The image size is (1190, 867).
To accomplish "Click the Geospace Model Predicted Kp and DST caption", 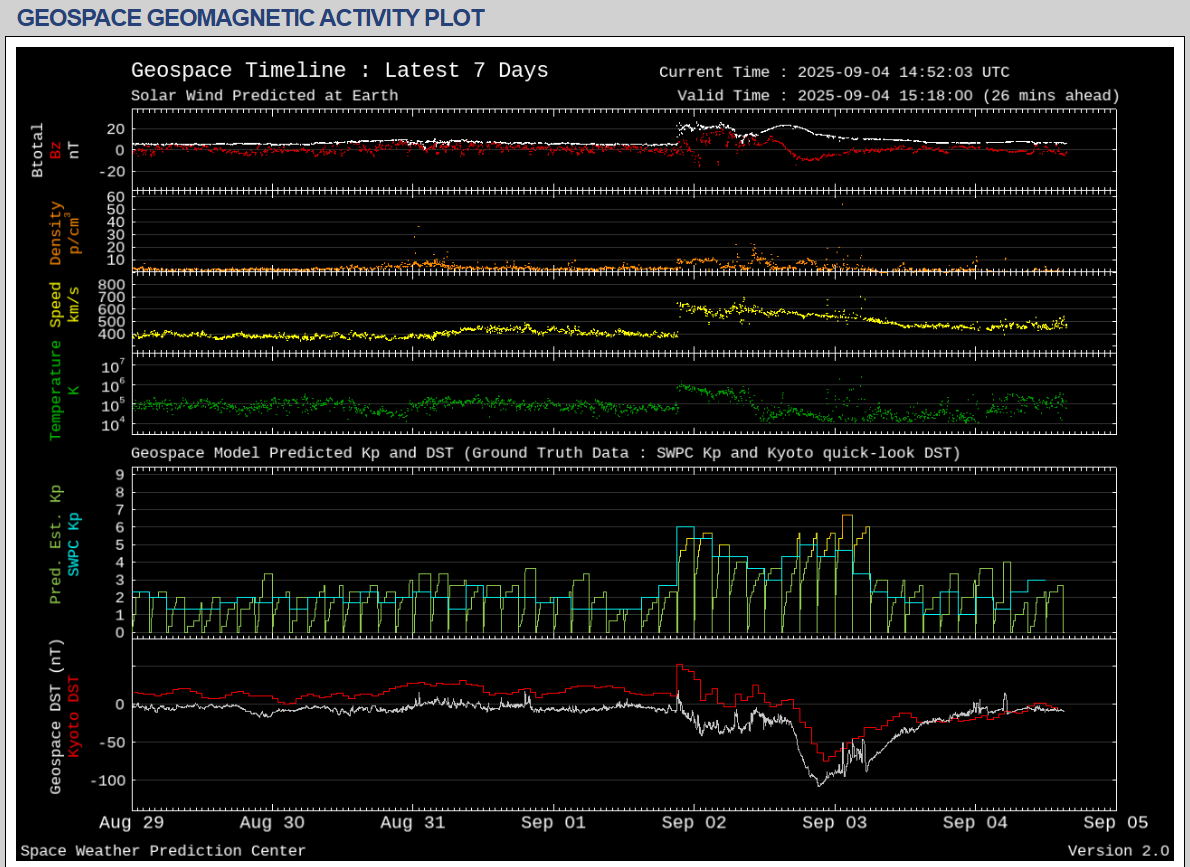I will coord(545,453).
